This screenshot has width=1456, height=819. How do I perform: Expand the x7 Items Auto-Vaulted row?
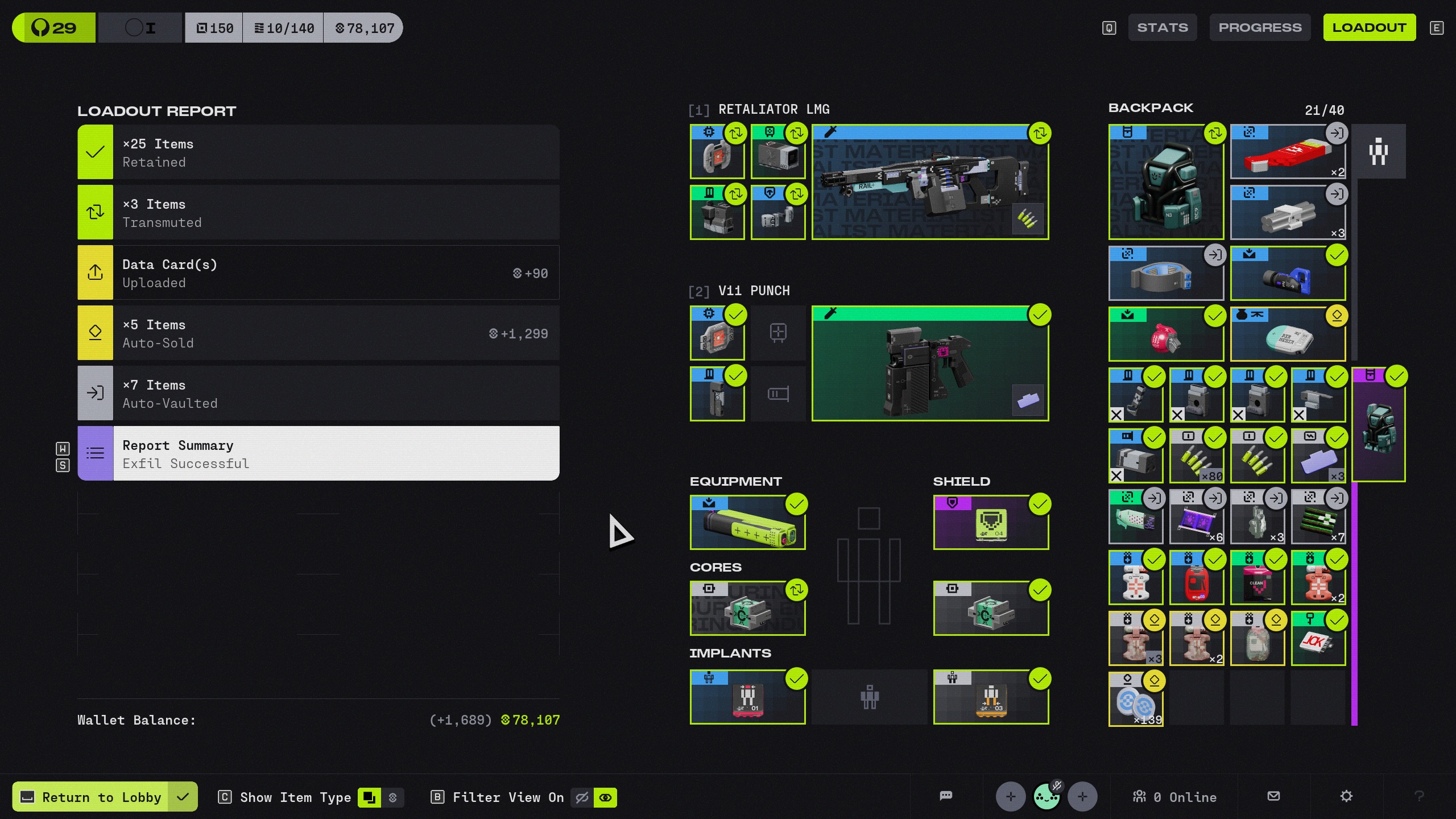click(318, 394)
